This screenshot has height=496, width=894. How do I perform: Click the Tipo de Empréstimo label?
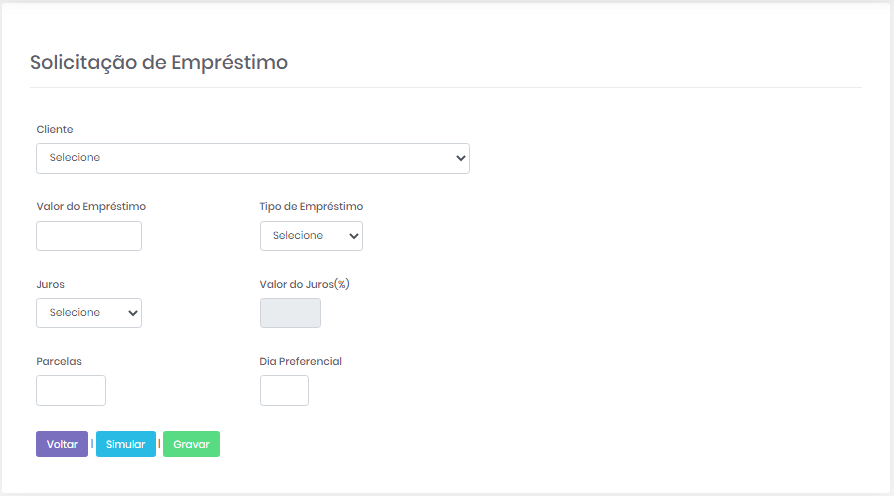pyautogui.click(x=311, y=207)
